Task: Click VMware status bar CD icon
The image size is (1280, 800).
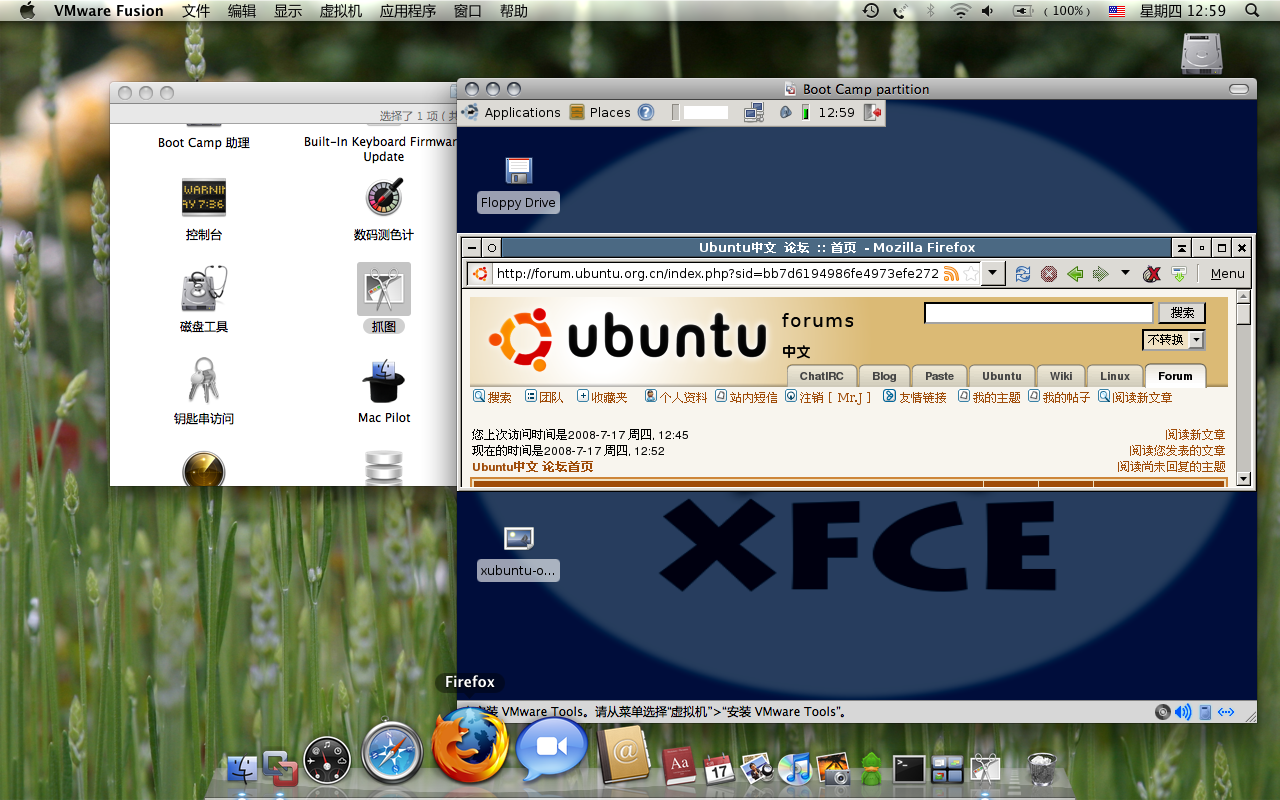Action: click(1162, 712)
